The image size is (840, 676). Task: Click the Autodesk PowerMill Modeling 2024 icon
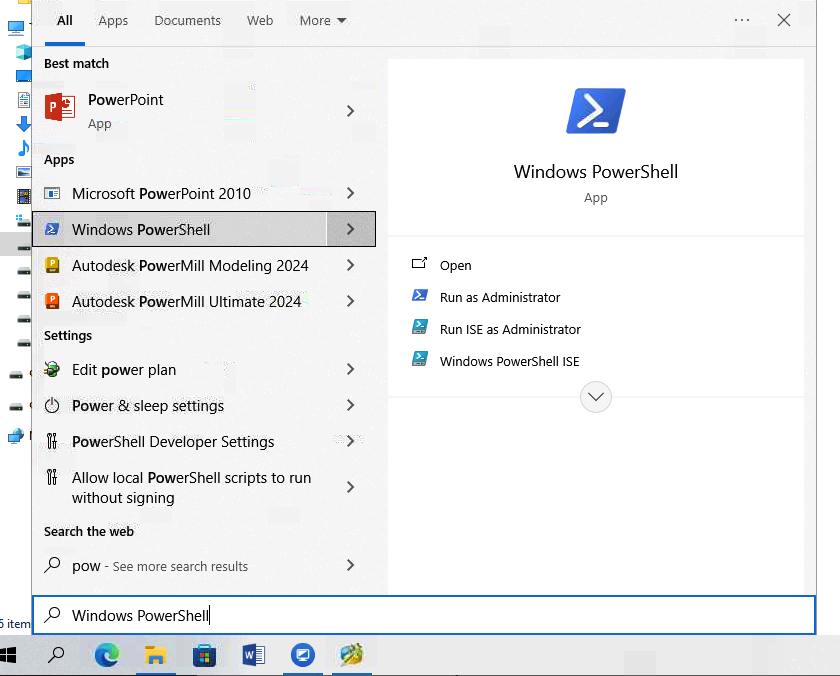(52, 265)
